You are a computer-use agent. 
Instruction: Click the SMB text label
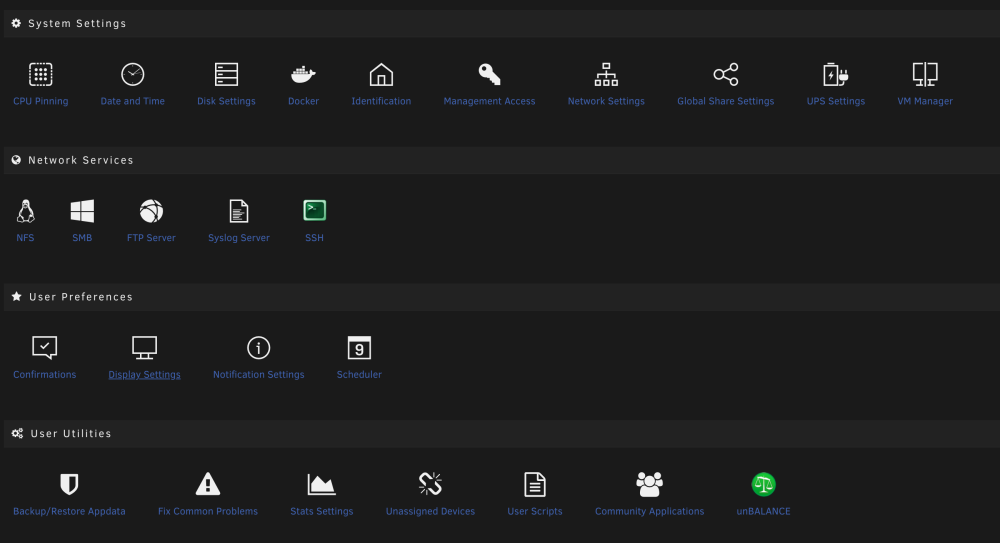click(x=82, y=237)
